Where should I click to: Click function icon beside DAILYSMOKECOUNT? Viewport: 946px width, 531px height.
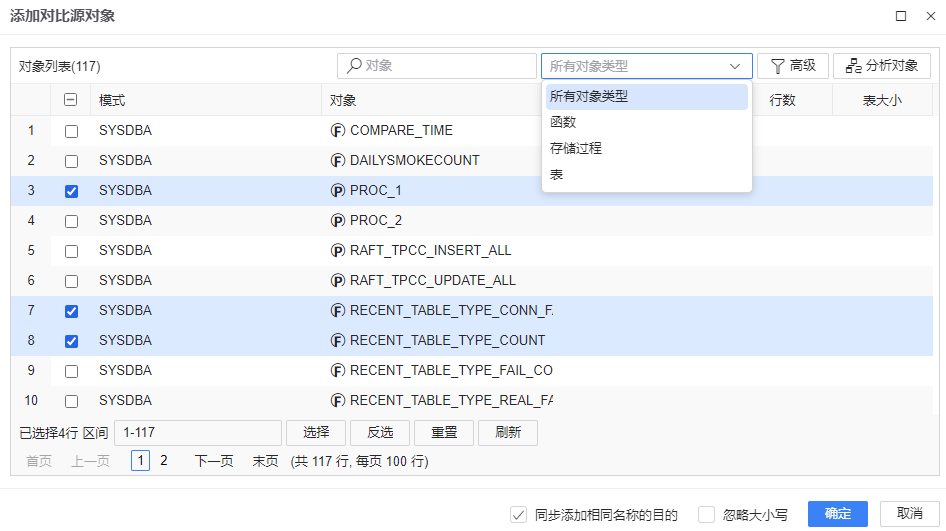pos(338,161)
